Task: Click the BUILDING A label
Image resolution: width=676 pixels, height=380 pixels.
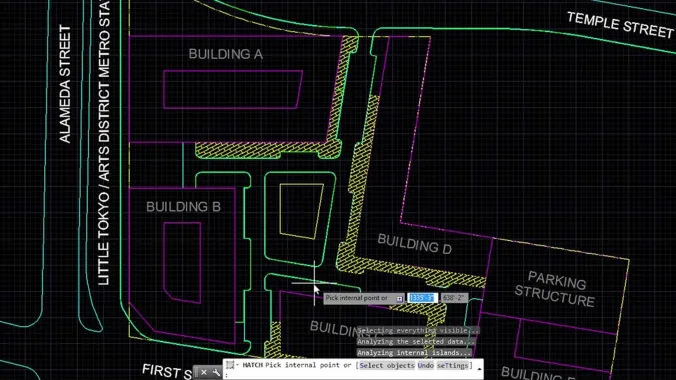Action: point(225,54)
